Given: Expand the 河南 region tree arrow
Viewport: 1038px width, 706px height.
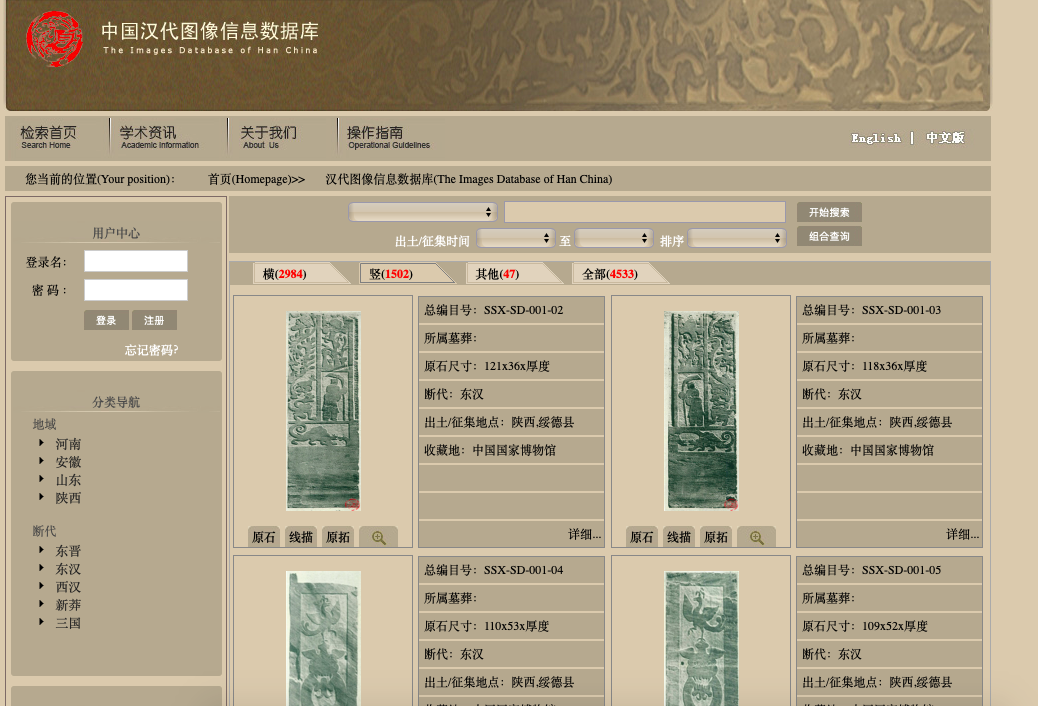Looking at the screenshot, I should 42,443.
